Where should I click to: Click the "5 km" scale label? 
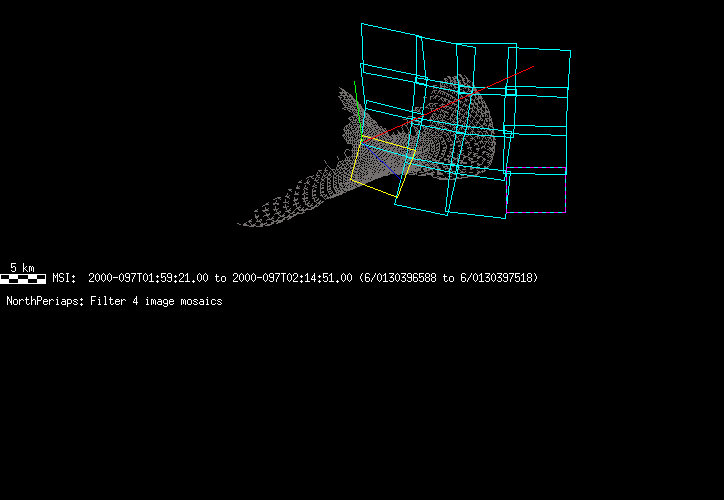click(22, 268)
